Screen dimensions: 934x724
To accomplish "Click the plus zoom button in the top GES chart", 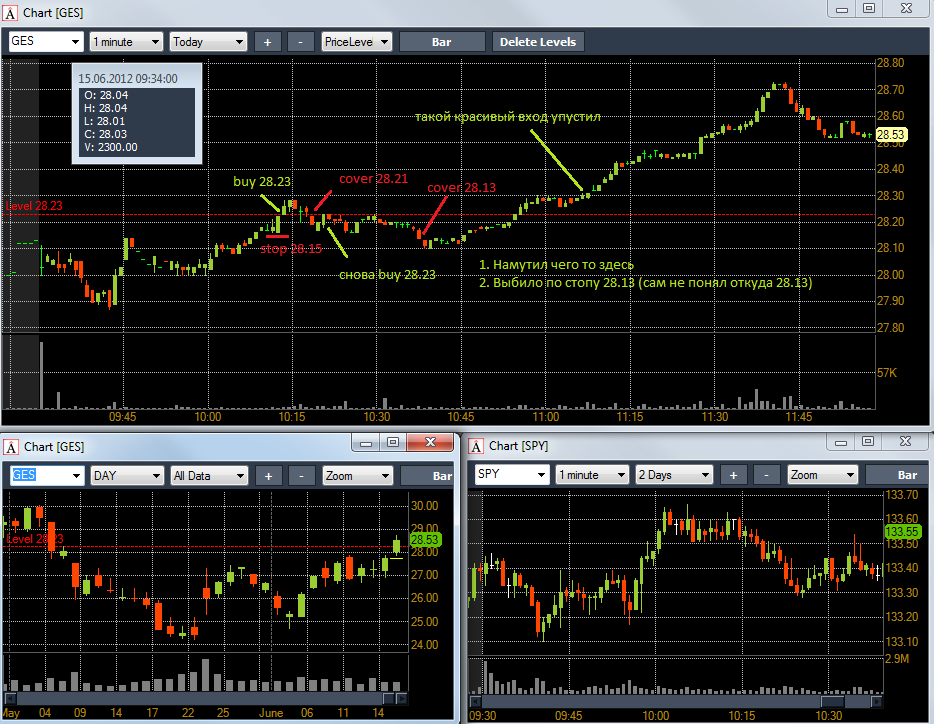I will [x=267, y=42].
